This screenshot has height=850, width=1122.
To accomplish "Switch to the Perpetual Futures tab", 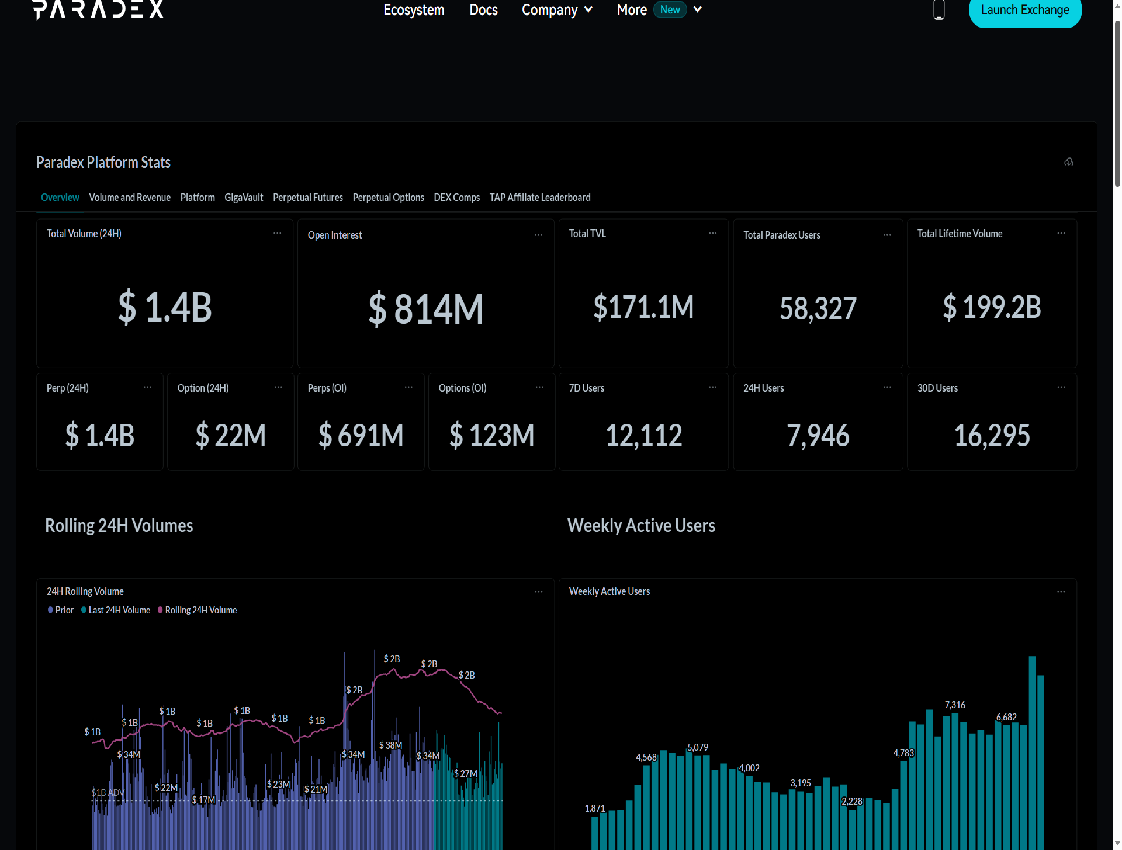I will (x=308, y=197).
